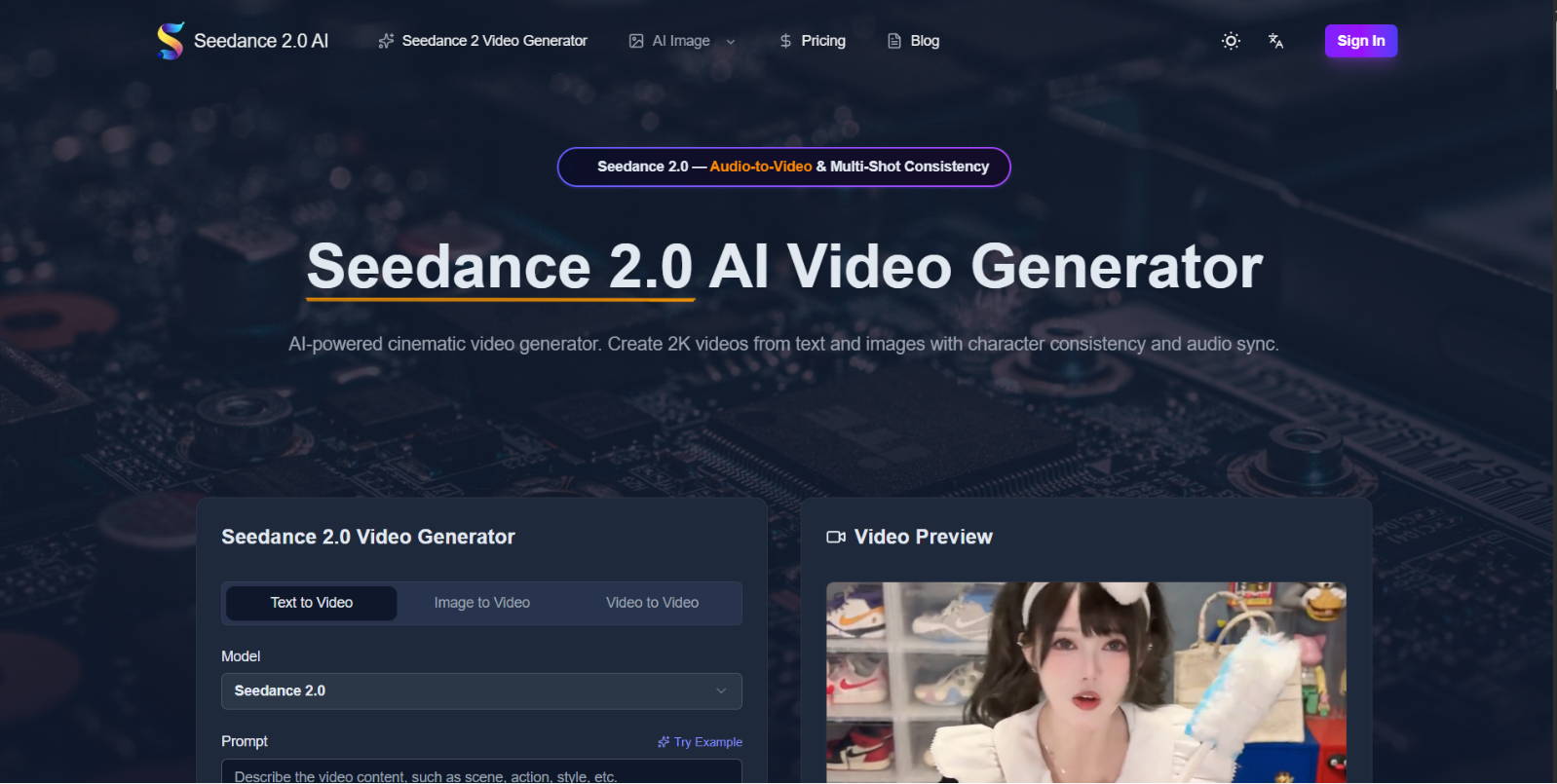
Task: Click the sparkle icon beside Seedance 2 Video Generator
Action: tap(387, 41)
